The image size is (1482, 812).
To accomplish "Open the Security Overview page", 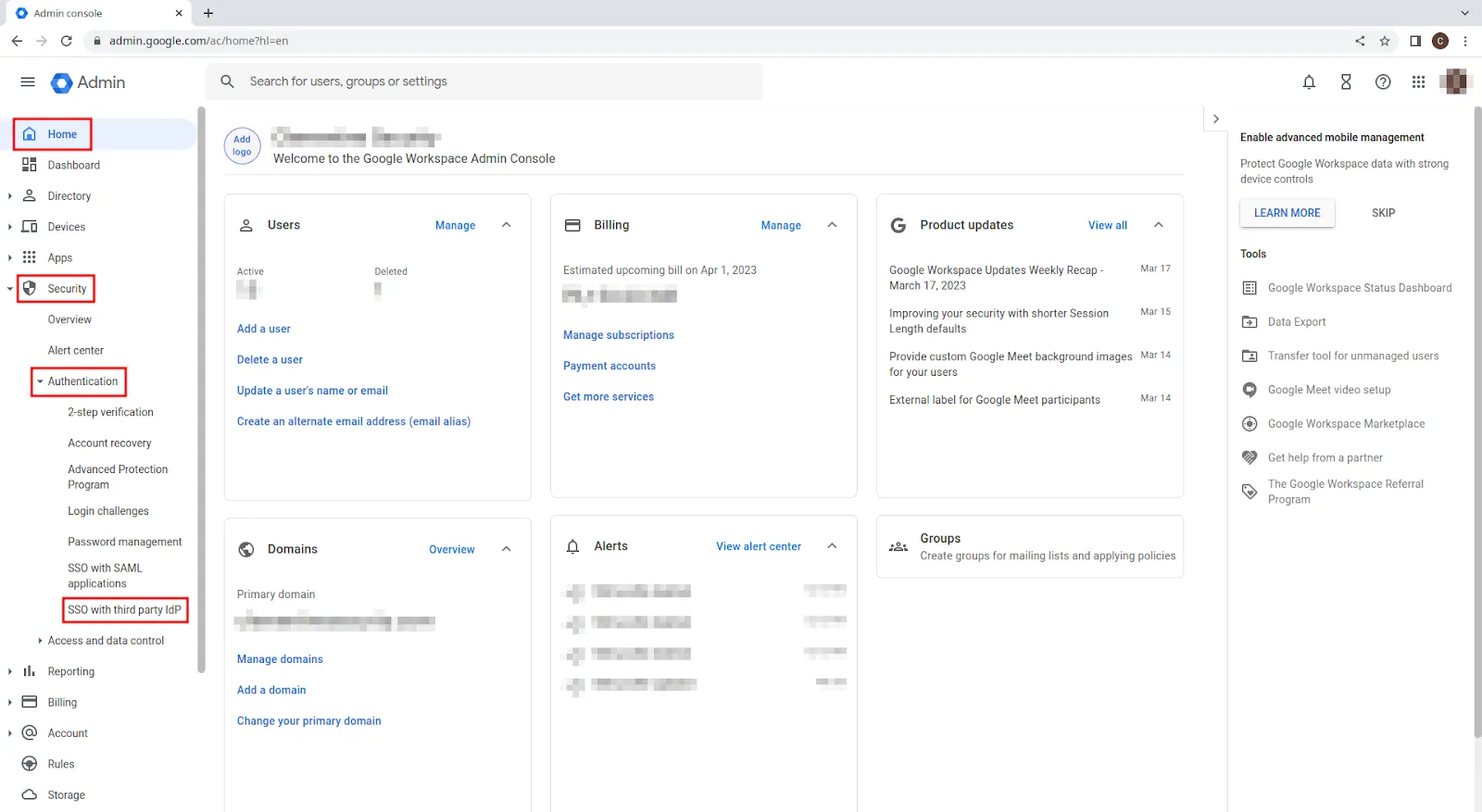I will tap(69, 319).
